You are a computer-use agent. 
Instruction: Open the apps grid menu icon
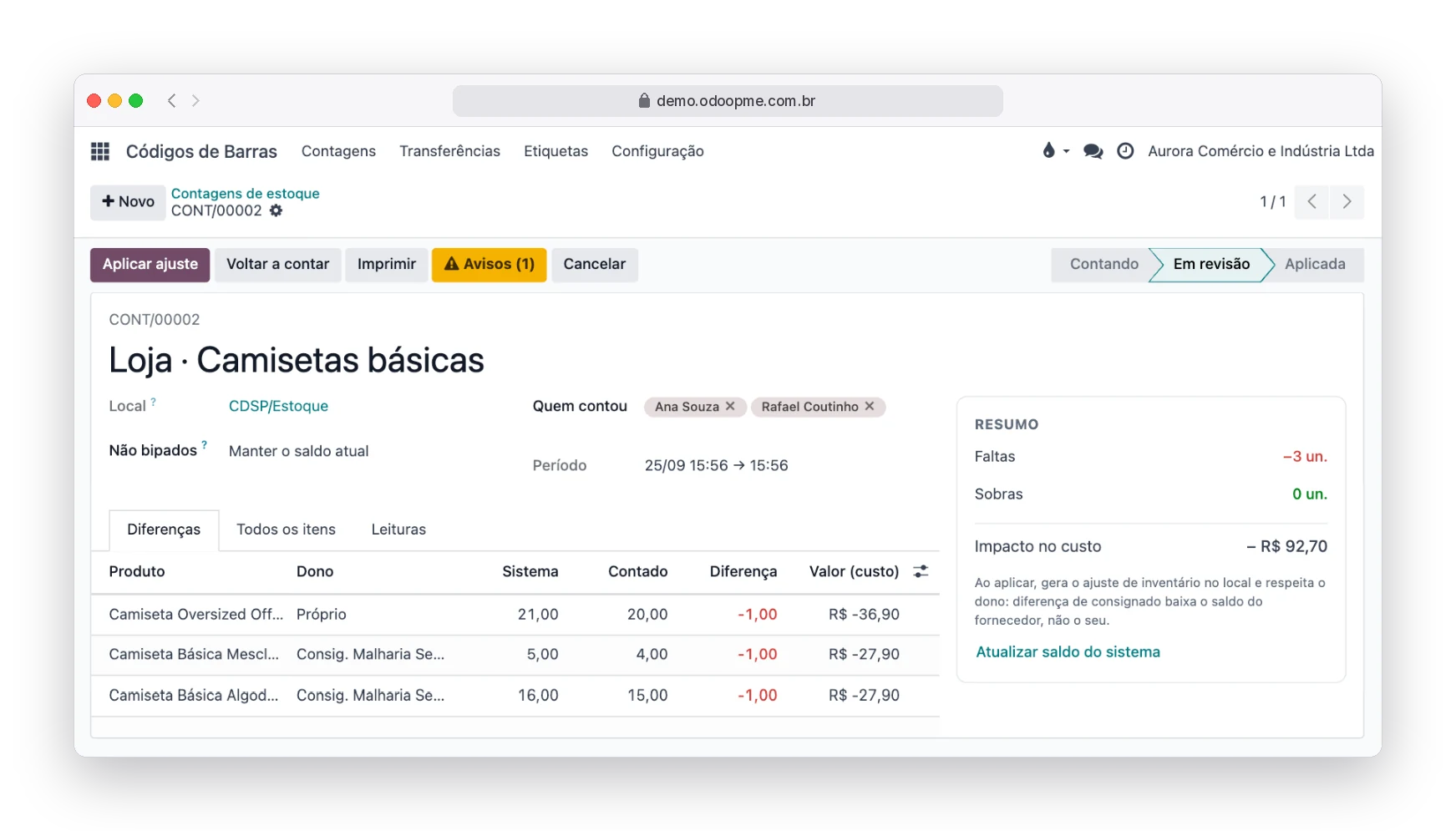click(x=100, y=151)
